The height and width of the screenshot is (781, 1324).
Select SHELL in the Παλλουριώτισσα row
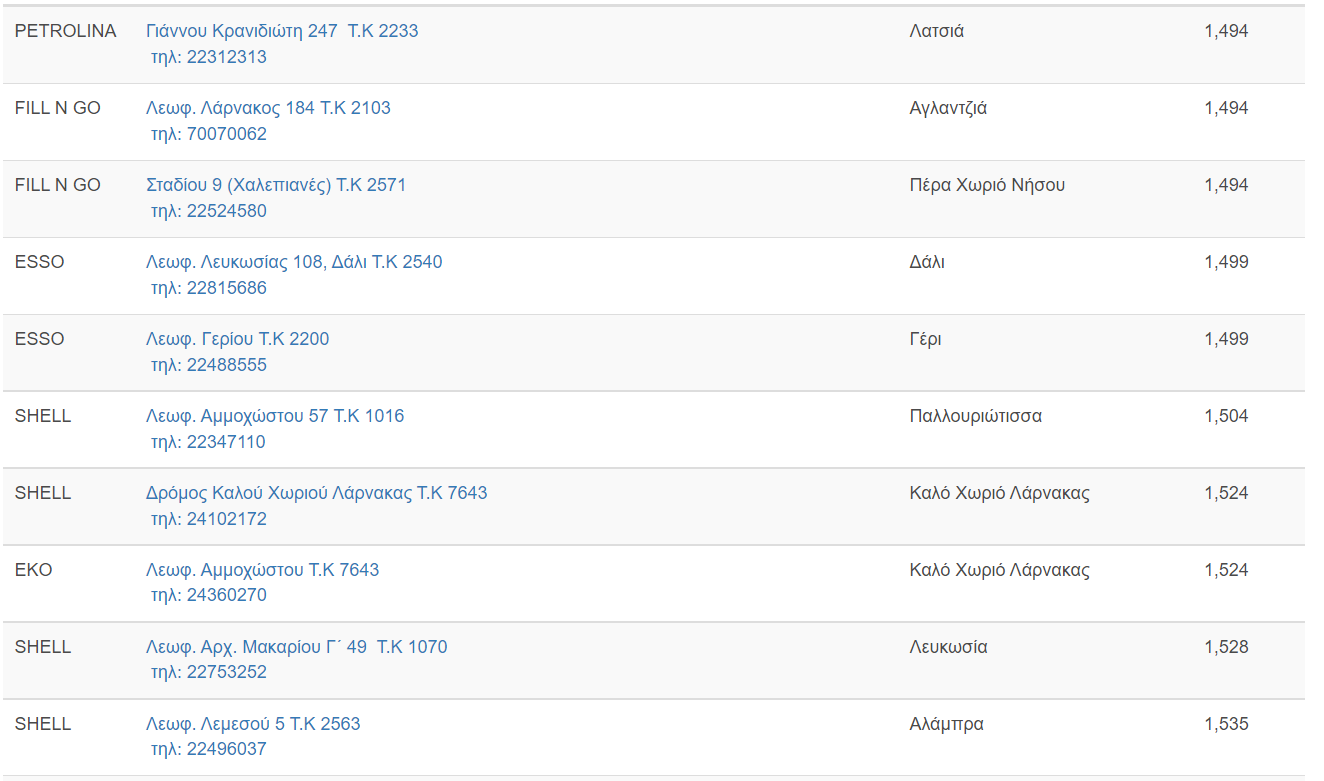click(x=43, y=416)
